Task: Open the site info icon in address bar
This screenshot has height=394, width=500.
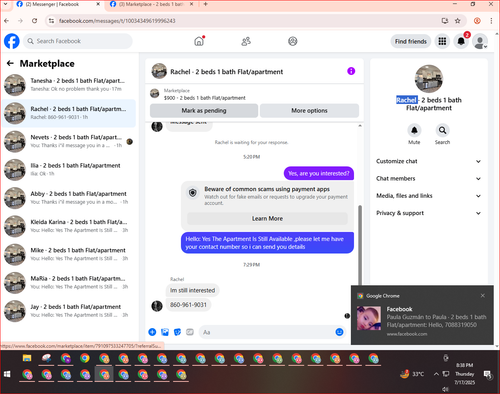Action: point(51,21)
